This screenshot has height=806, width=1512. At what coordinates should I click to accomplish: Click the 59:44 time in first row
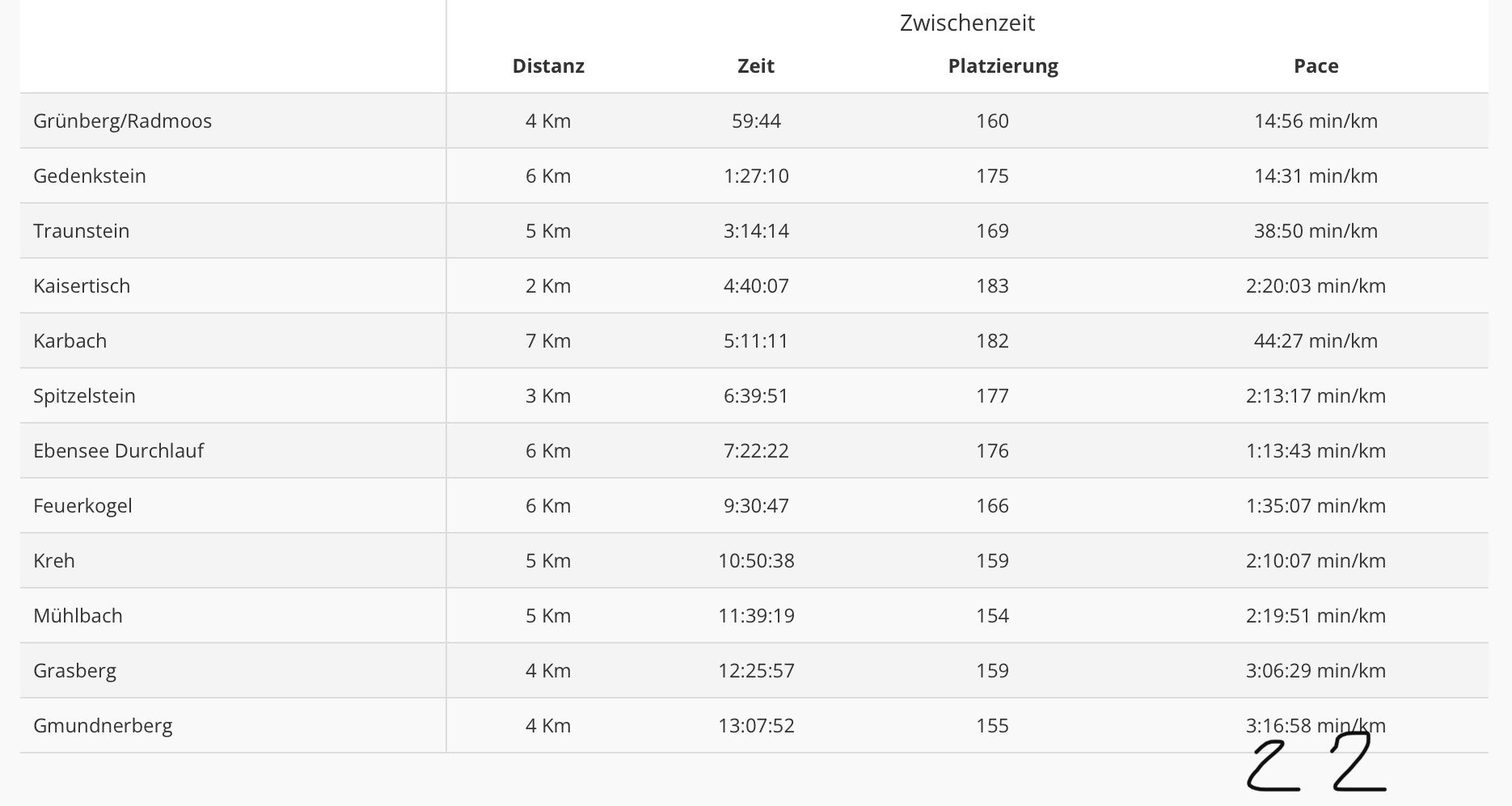click(x=756, y=121)
